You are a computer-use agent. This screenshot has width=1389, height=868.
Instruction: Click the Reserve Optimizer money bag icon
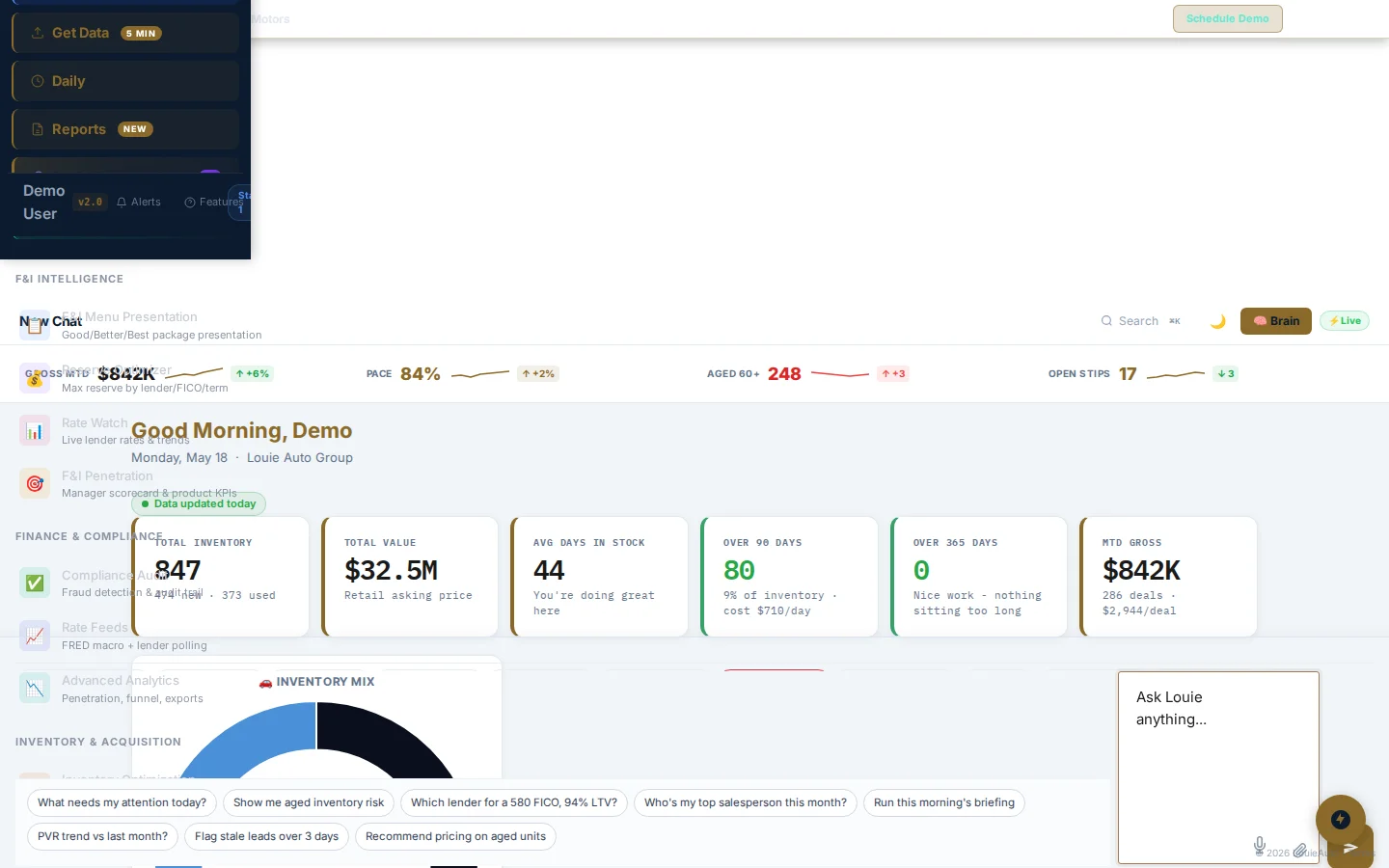coord(35,378)
